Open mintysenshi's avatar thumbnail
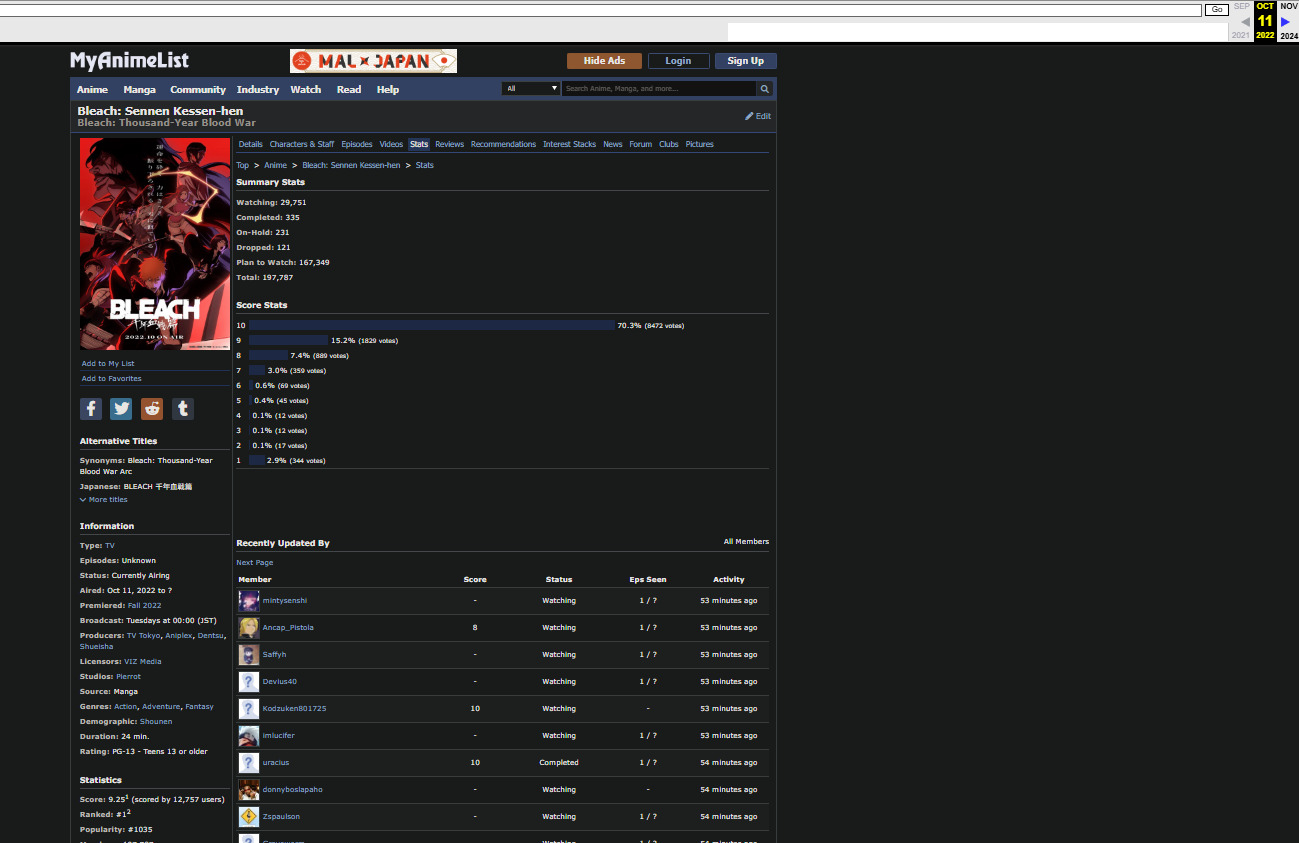The width and height of the screenshot is (1299, 843). click(249, 601)
